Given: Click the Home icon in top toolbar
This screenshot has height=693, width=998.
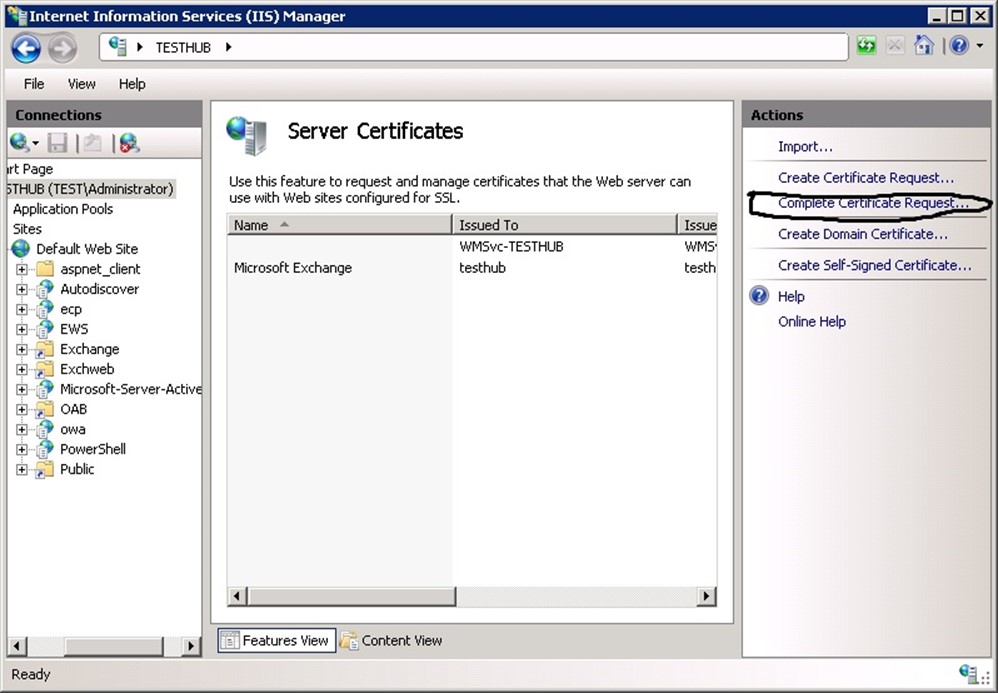Looking at the screenshot, I should pyautogui.click(x=924, y=46).
